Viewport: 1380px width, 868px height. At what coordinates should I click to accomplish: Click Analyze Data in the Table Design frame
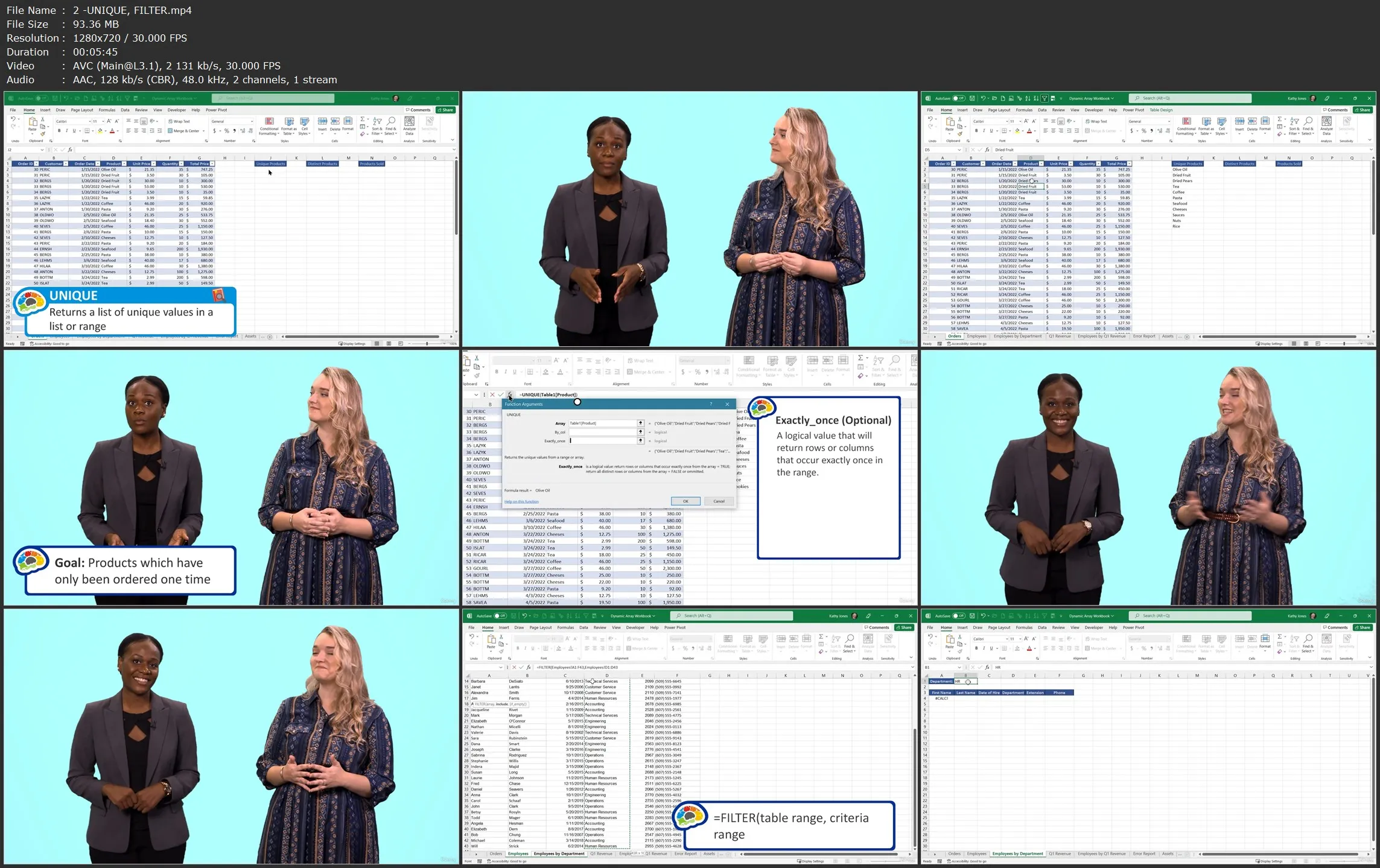pos(1326,126)
